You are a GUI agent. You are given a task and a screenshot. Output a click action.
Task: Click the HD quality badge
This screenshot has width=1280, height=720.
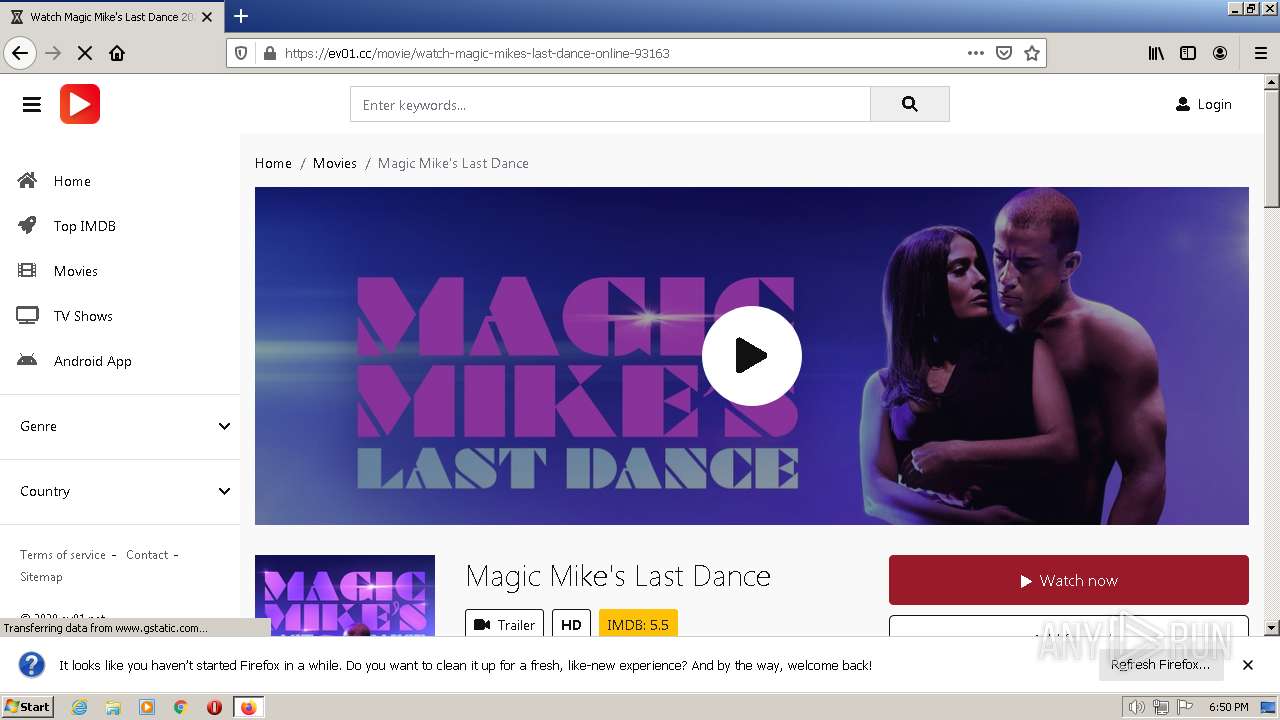coord(571,624)
